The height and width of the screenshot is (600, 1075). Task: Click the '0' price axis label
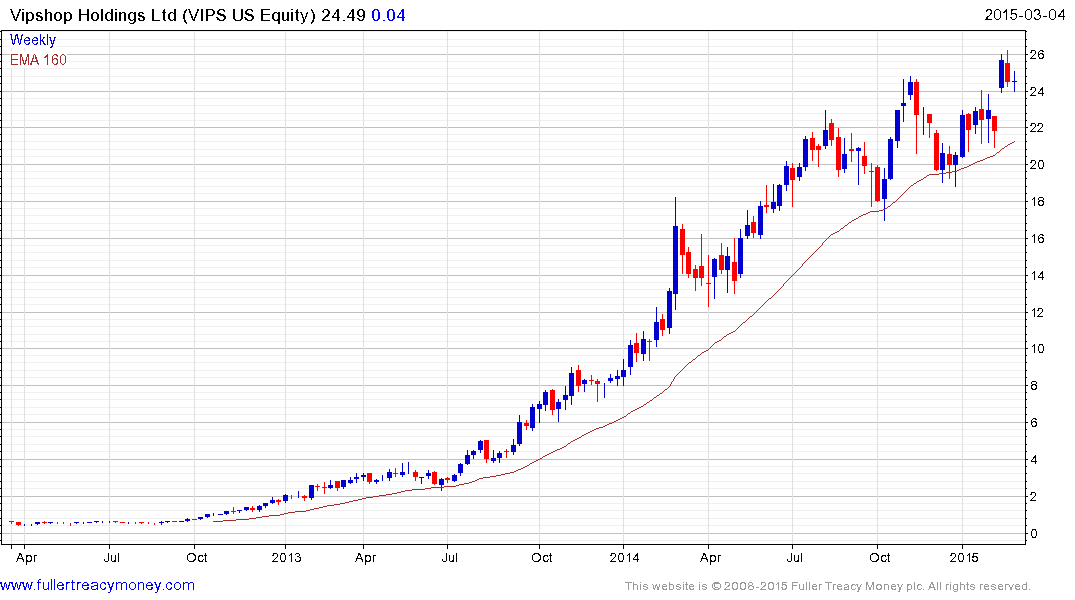click(x=1033, y=534)
